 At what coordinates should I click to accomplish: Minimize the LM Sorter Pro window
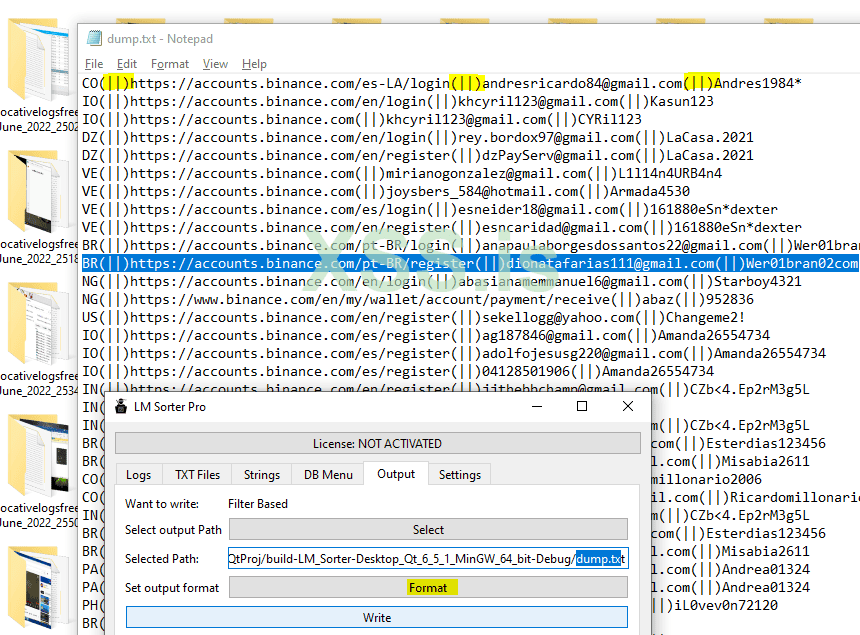pos(537,406)
